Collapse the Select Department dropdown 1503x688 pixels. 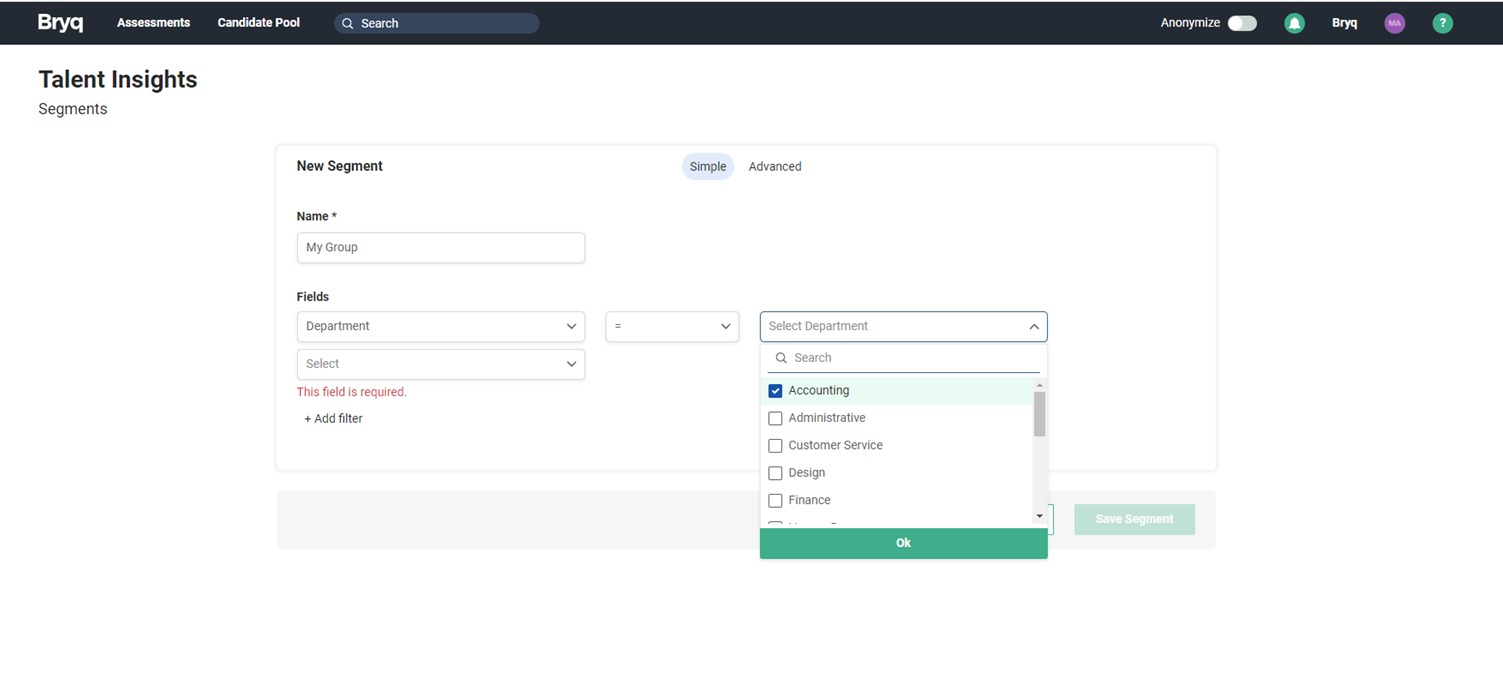pyautogui.click(x=1033, y=327)
